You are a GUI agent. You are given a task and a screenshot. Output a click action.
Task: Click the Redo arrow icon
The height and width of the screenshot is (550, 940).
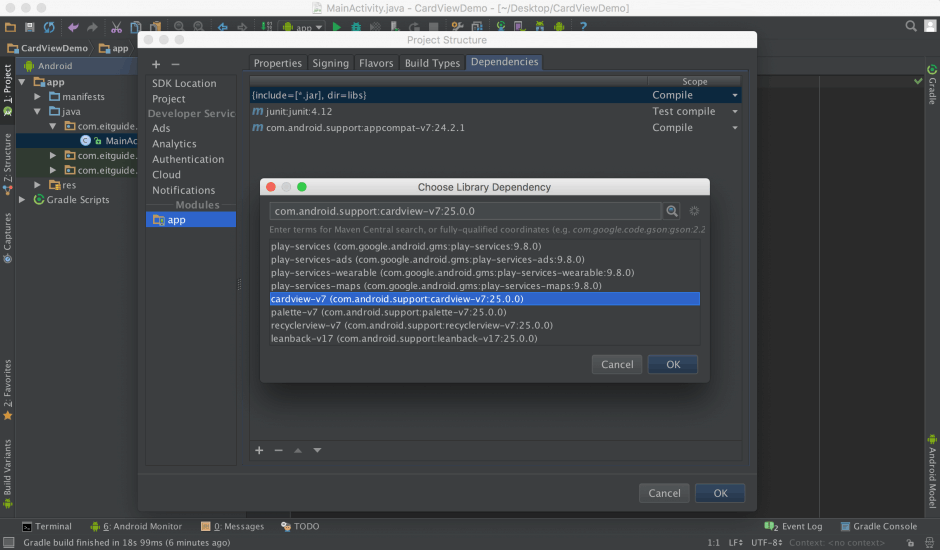[x=92, y=27]
